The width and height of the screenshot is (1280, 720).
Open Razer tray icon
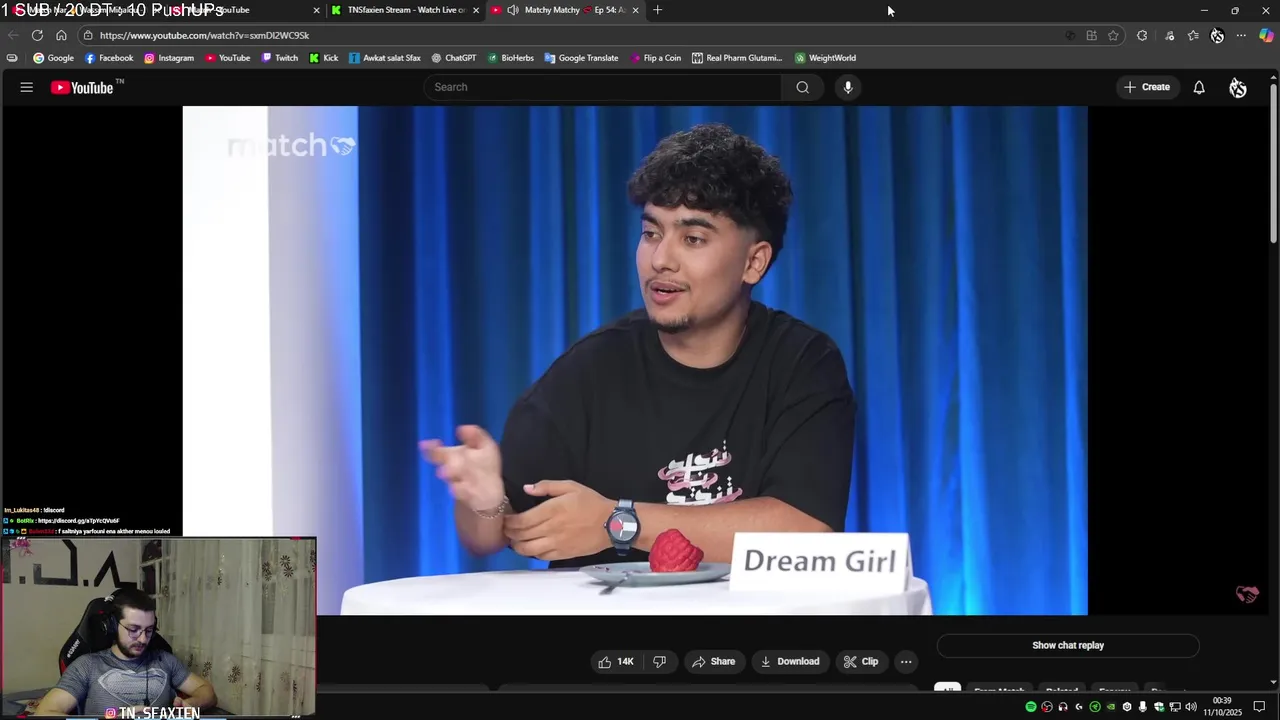click(x=1095, y=707)
